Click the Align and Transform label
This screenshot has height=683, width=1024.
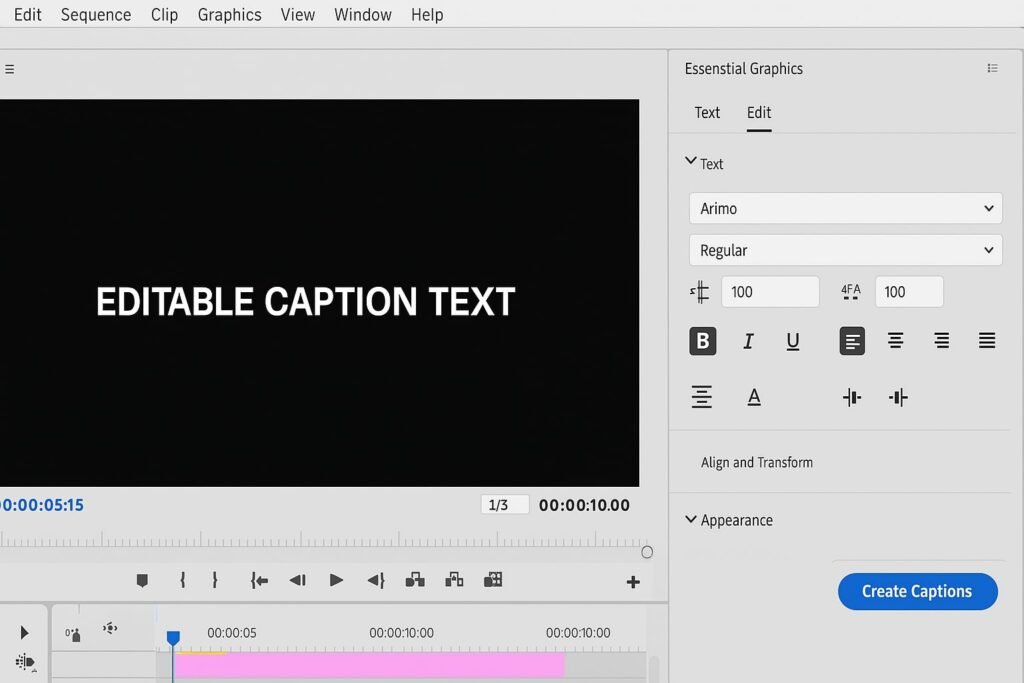pyautogui.click(x=756, y=463)
